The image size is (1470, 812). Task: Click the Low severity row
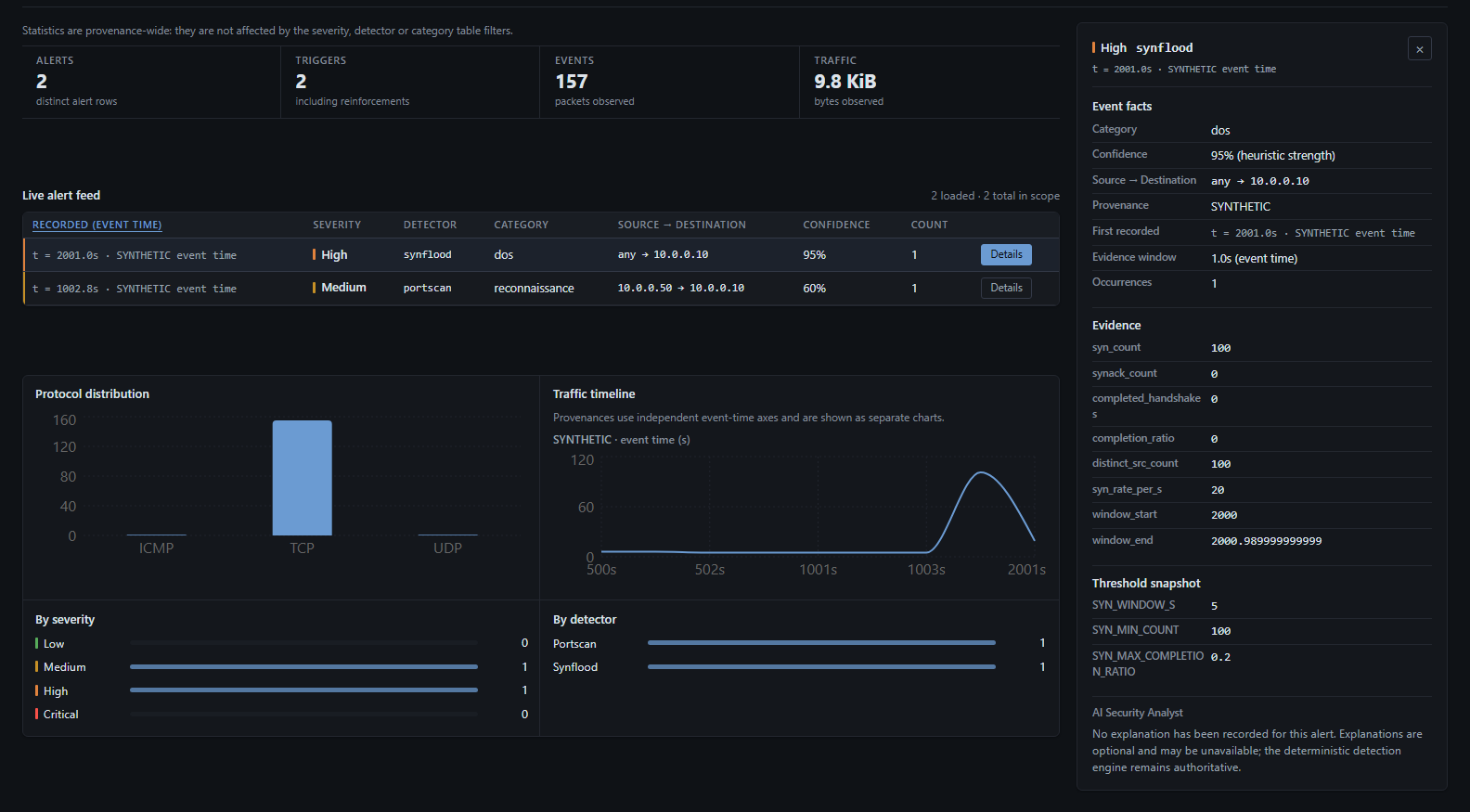(x=282, y=643)
